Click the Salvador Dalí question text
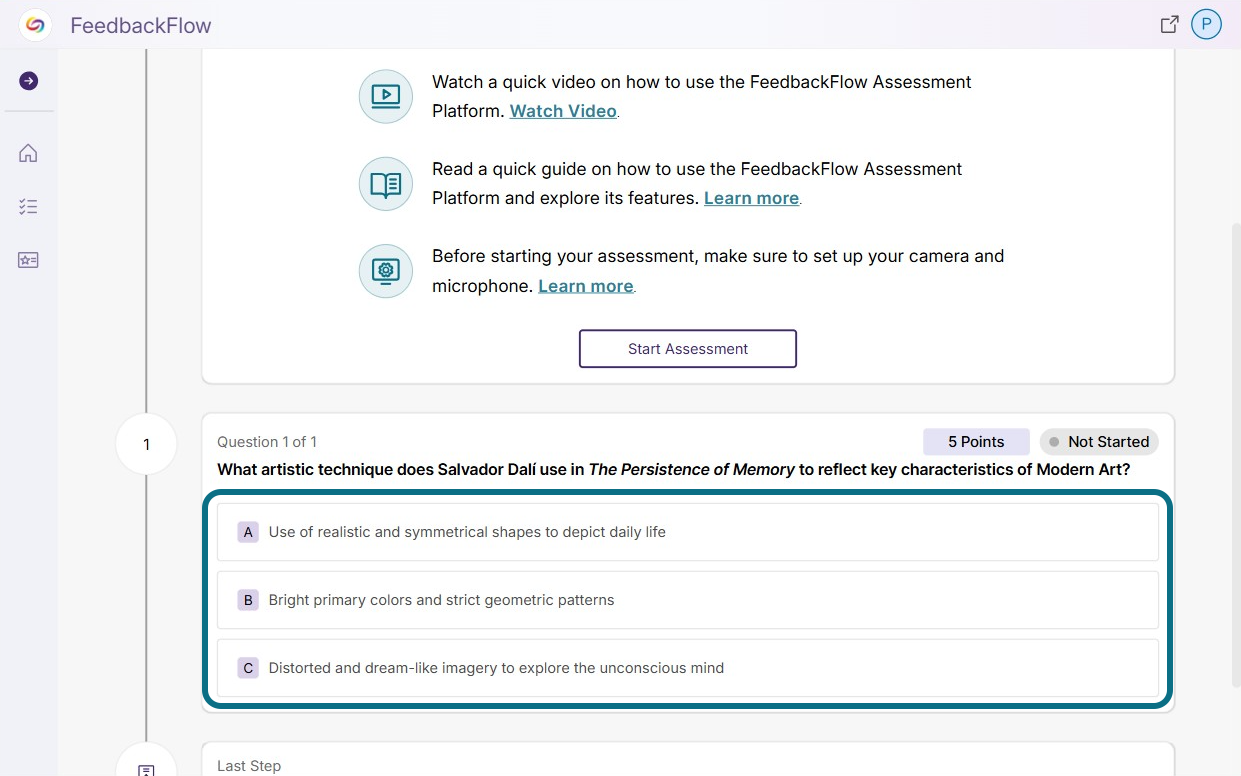 [x=674, y=469]
